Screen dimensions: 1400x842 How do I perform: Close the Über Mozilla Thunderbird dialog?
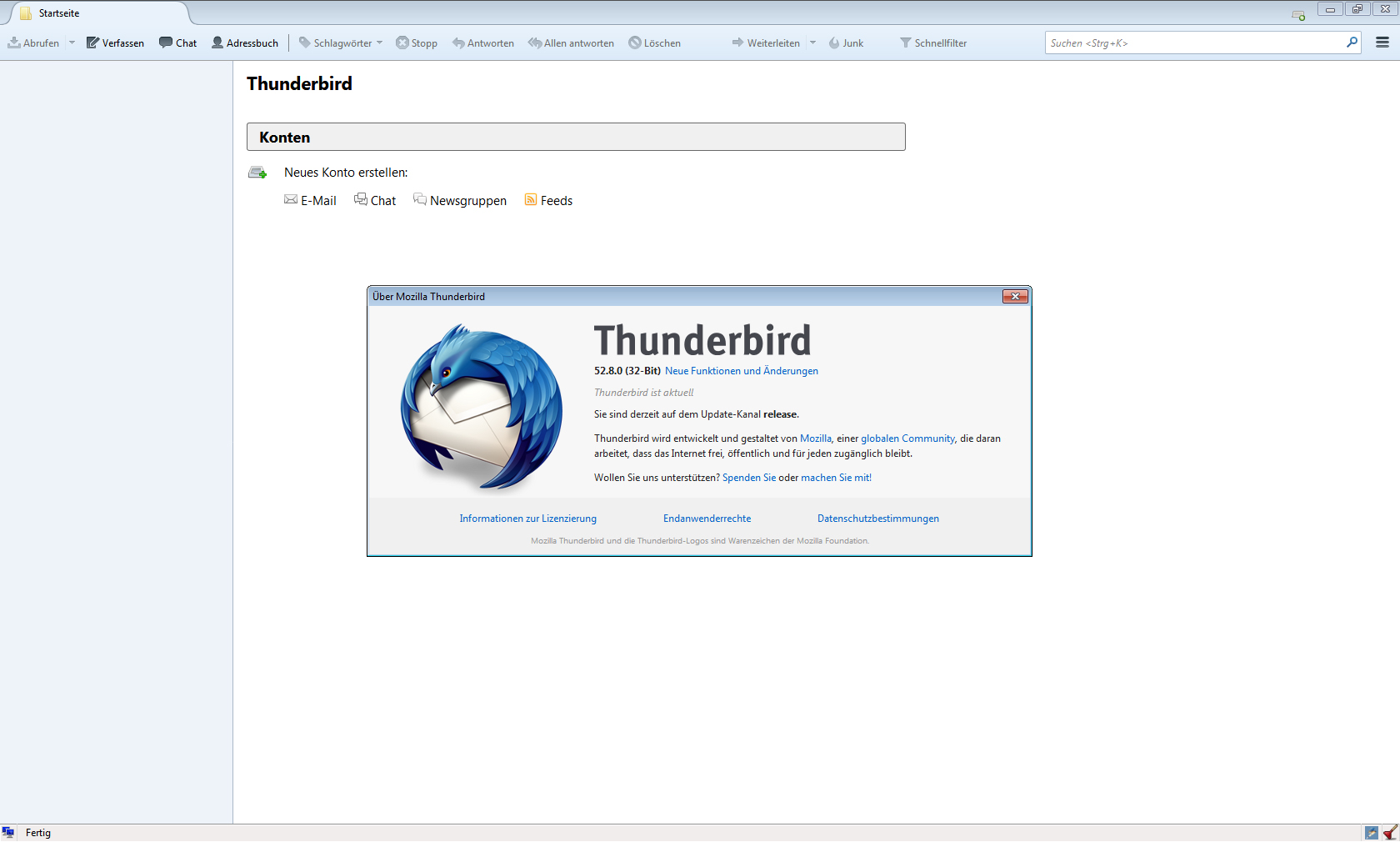point(1015,297)
